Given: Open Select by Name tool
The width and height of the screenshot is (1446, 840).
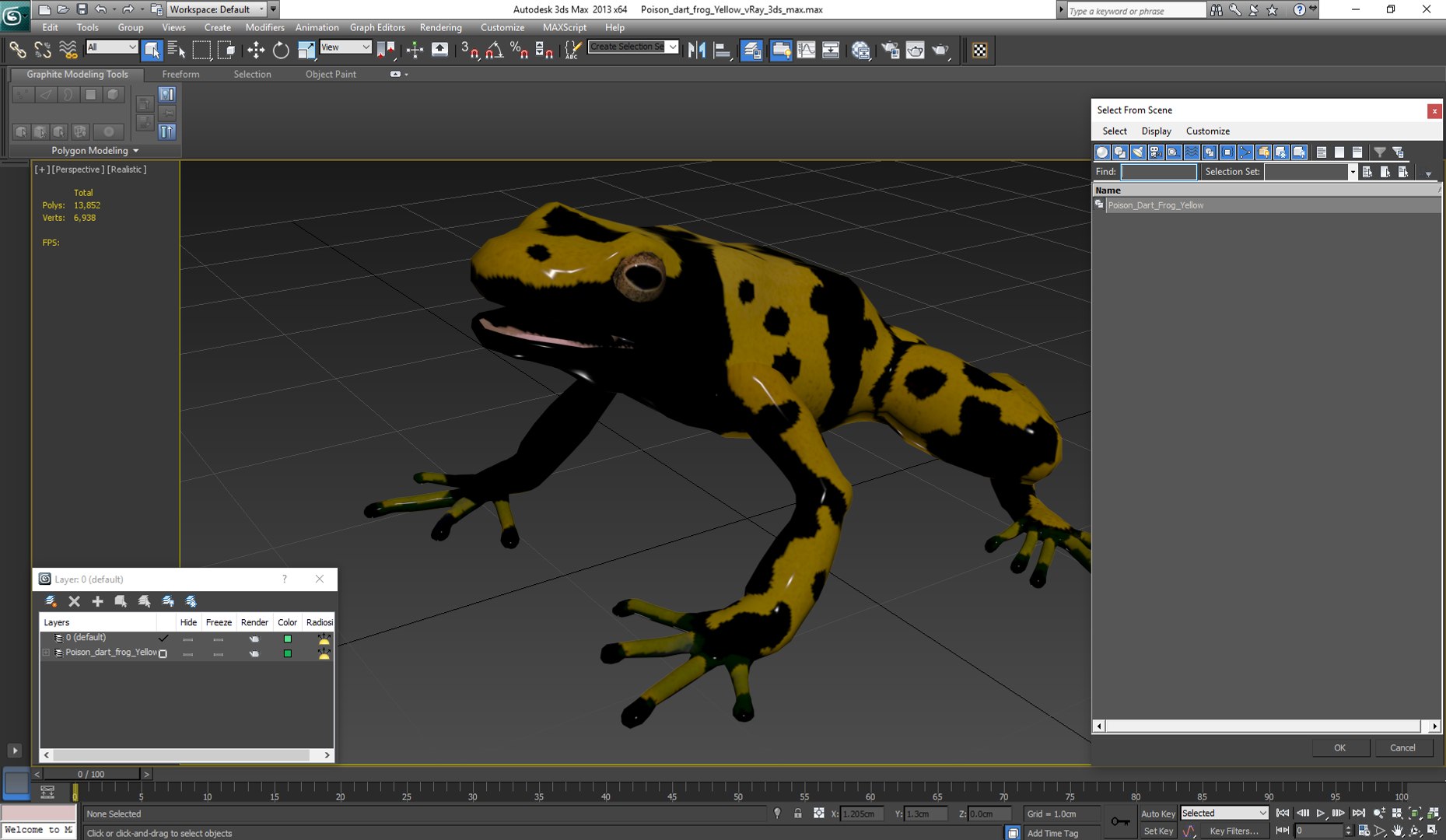Looking at the screenshot, I should (x=177, y=50).
